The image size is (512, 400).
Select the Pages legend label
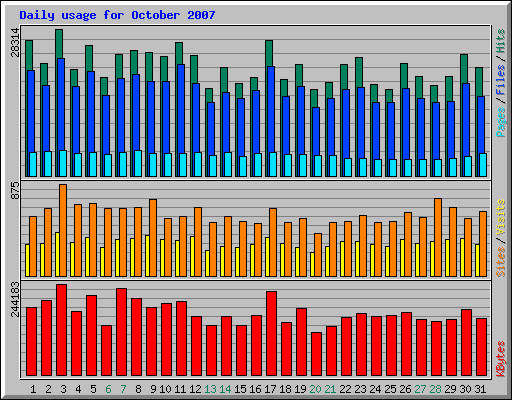point(501,122)
